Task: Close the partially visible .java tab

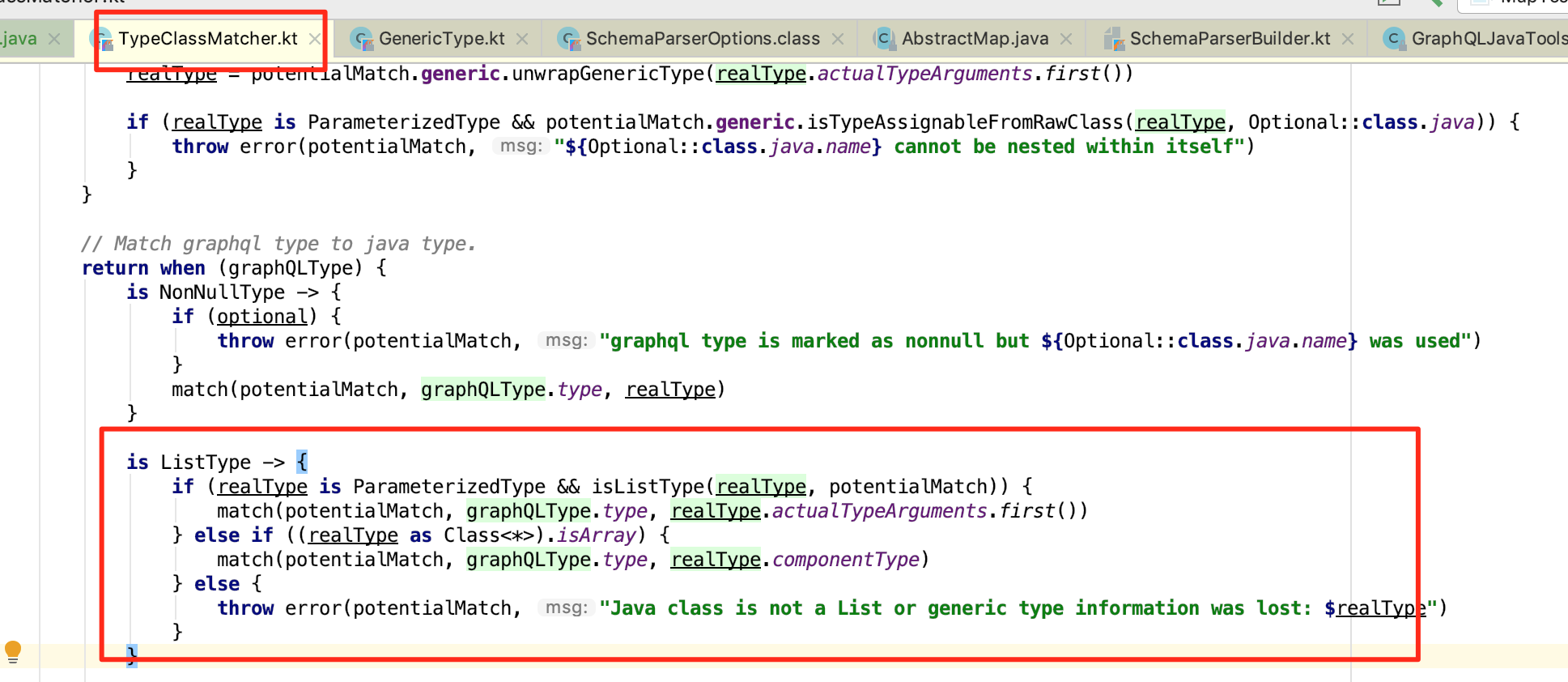Action: (54, 39)
